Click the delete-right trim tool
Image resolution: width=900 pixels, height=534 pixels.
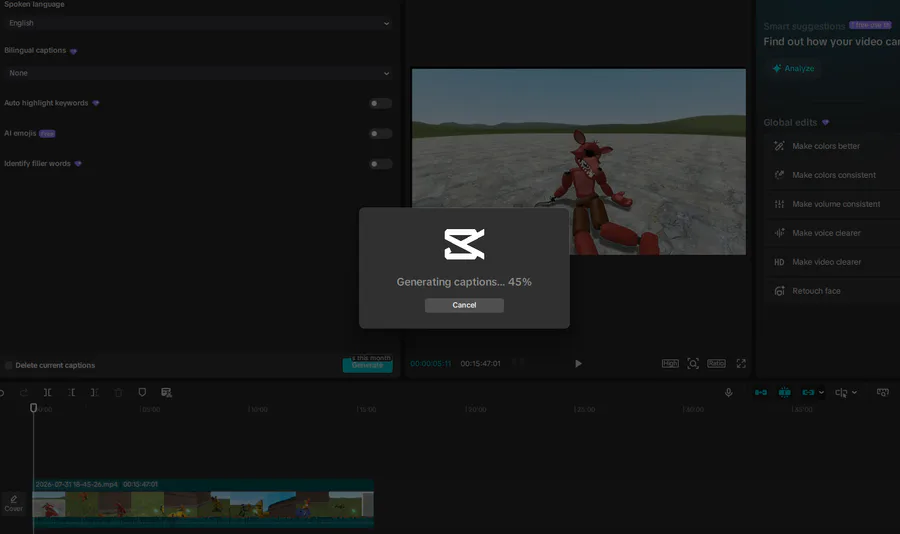click(95, 393)
